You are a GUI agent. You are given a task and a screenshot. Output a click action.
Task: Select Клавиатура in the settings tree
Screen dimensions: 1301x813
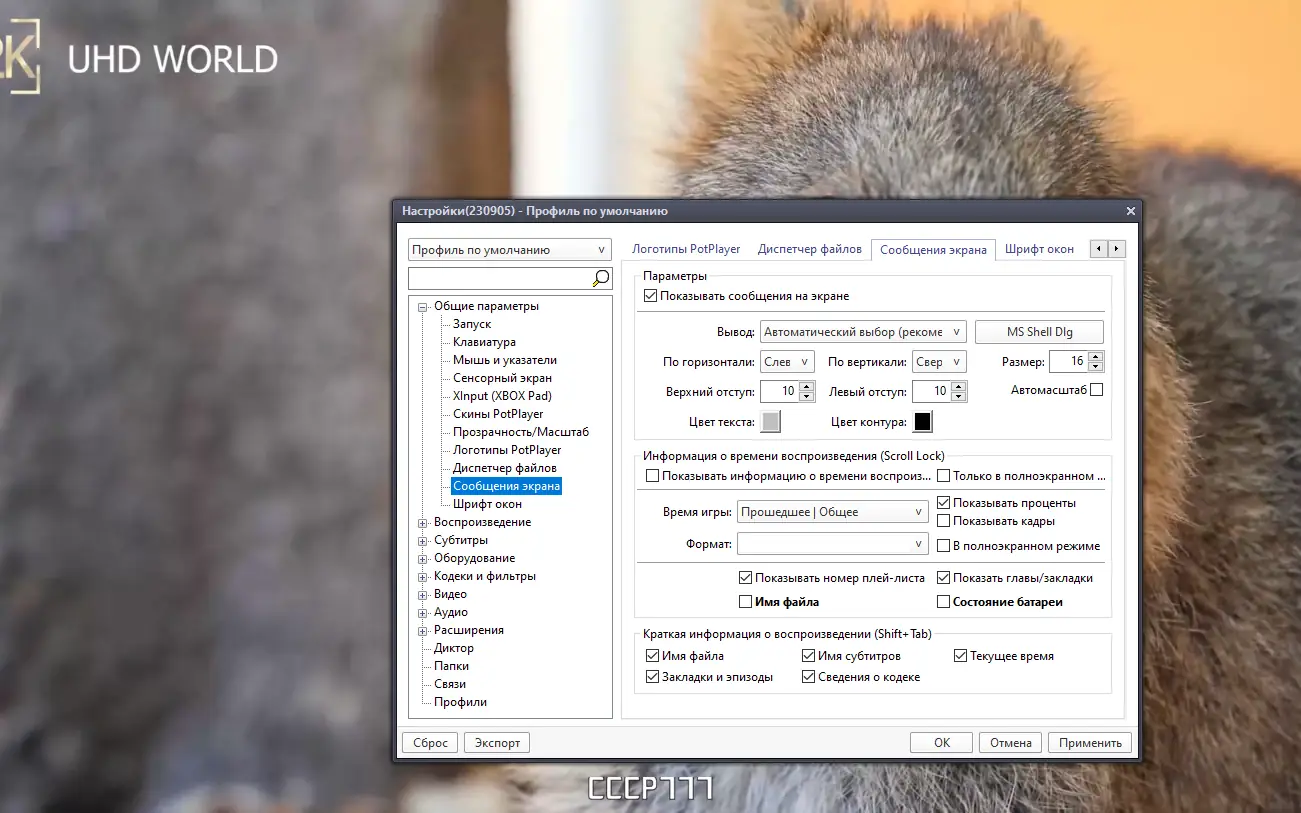pos(484,342)
